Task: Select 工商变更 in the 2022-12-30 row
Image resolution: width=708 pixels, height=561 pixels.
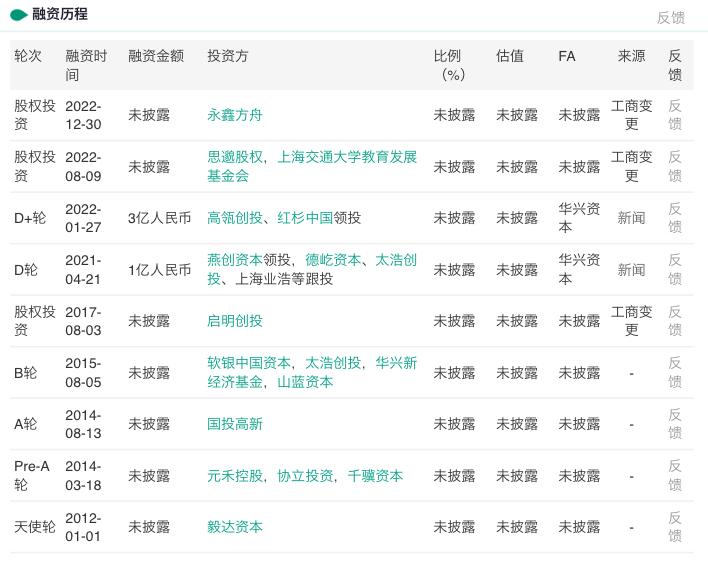Action: (x=631, y=115)
